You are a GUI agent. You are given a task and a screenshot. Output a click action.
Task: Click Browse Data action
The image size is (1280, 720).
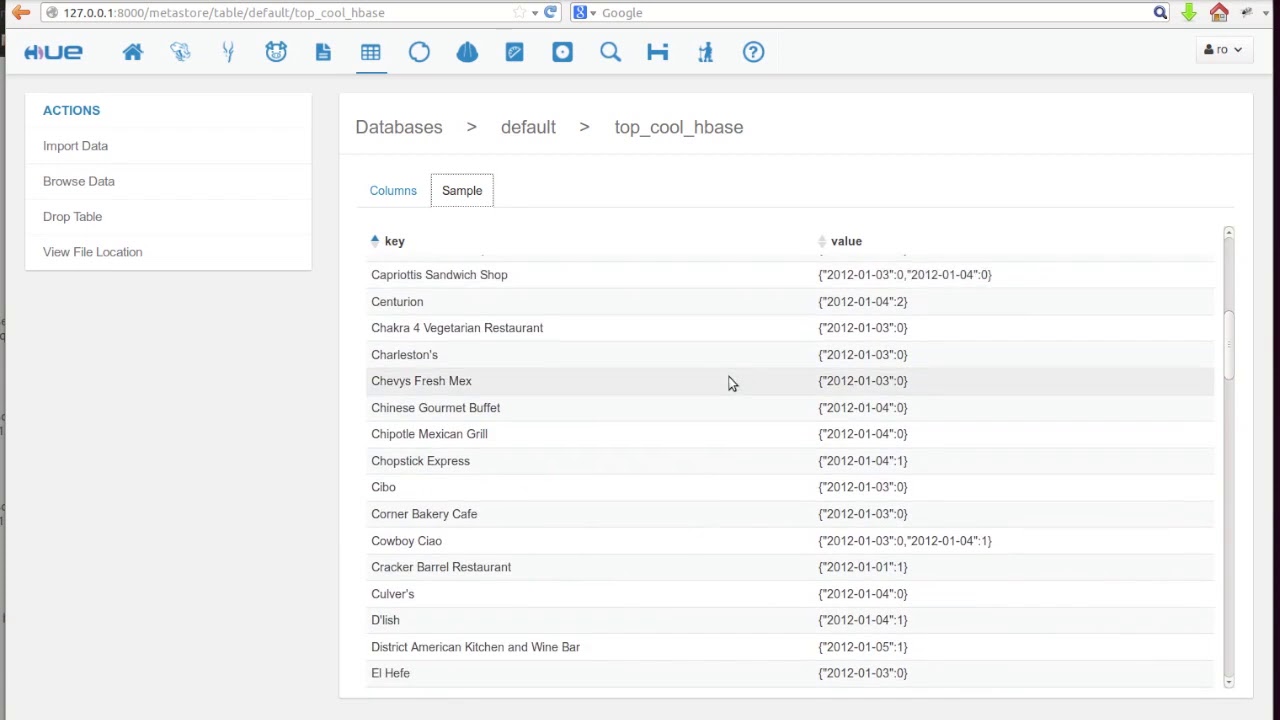pos(79,181)
